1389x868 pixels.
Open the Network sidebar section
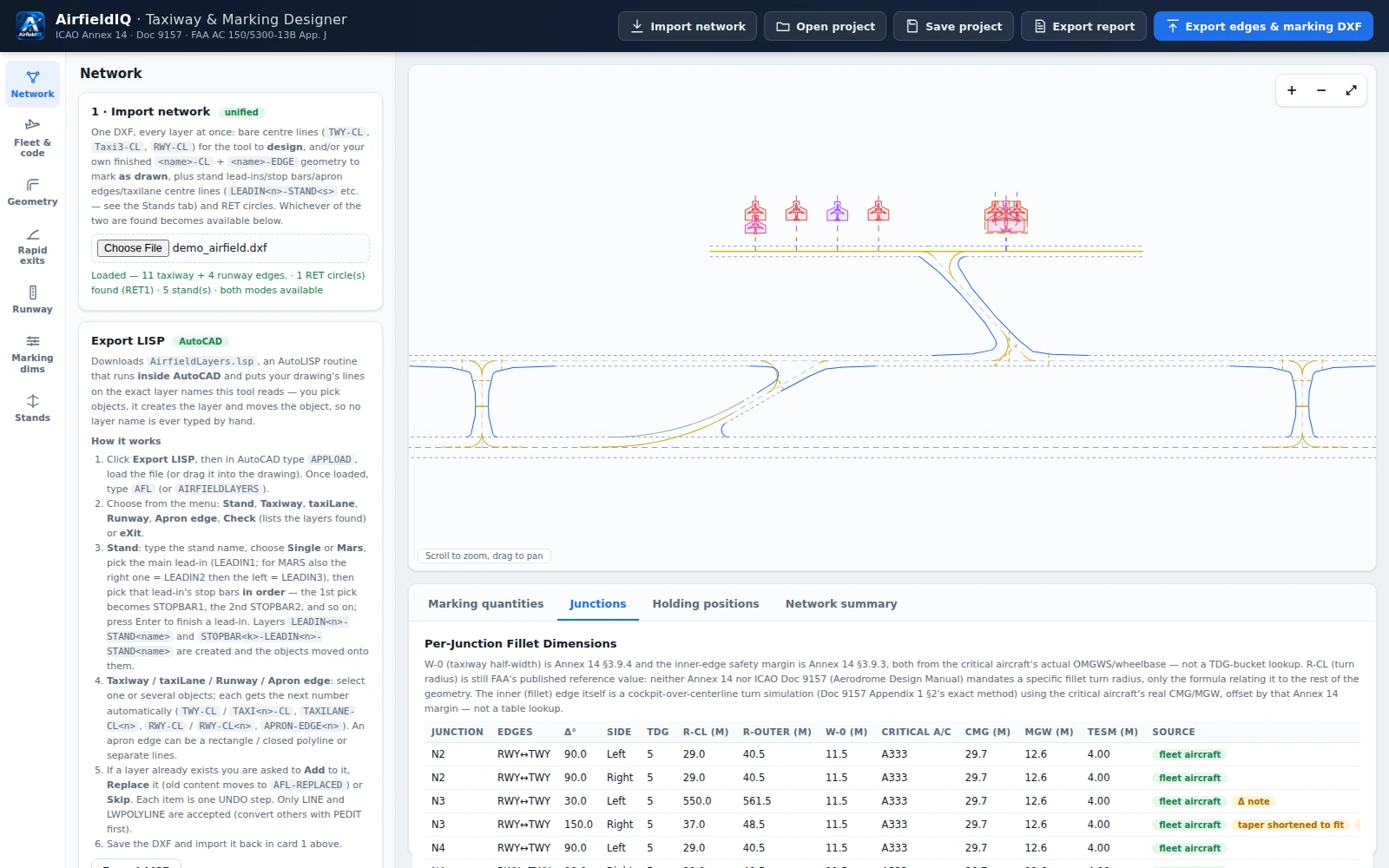coord(32,84)
